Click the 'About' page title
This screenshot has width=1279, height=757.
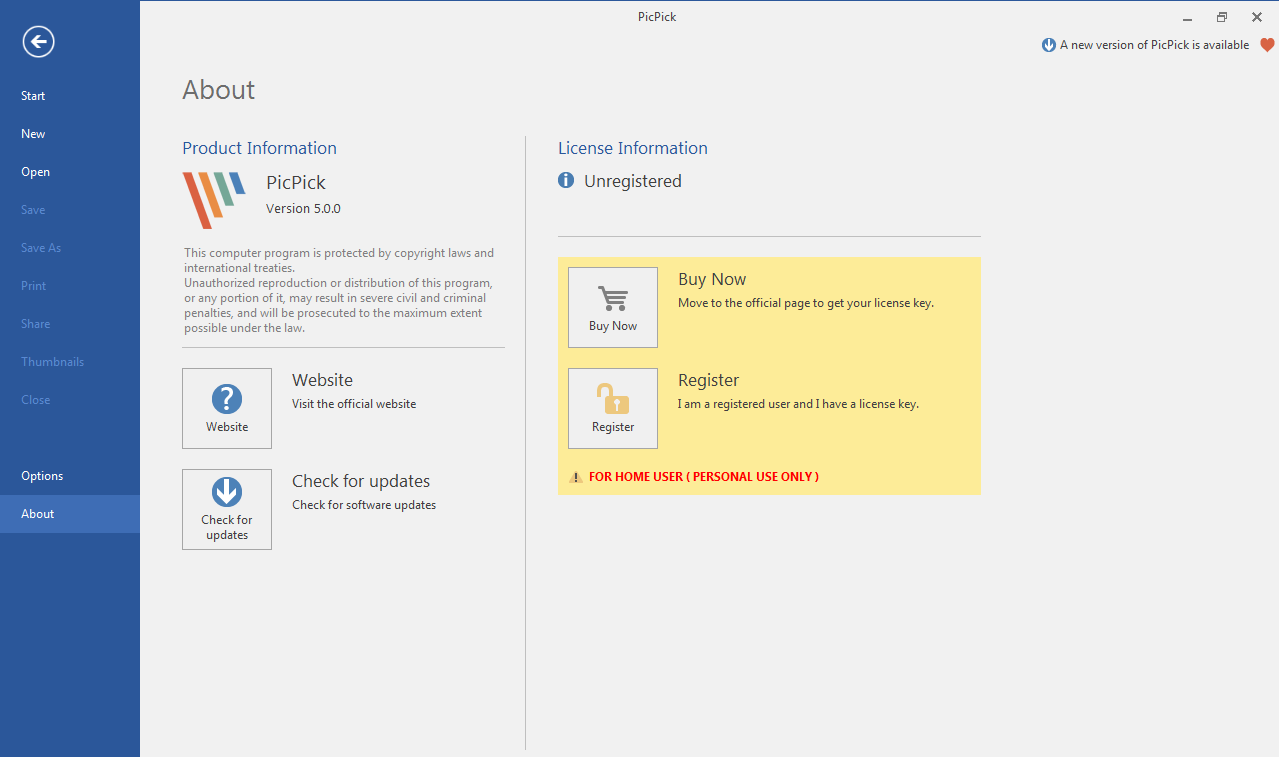pyautogui.click(x=219, y=90)
